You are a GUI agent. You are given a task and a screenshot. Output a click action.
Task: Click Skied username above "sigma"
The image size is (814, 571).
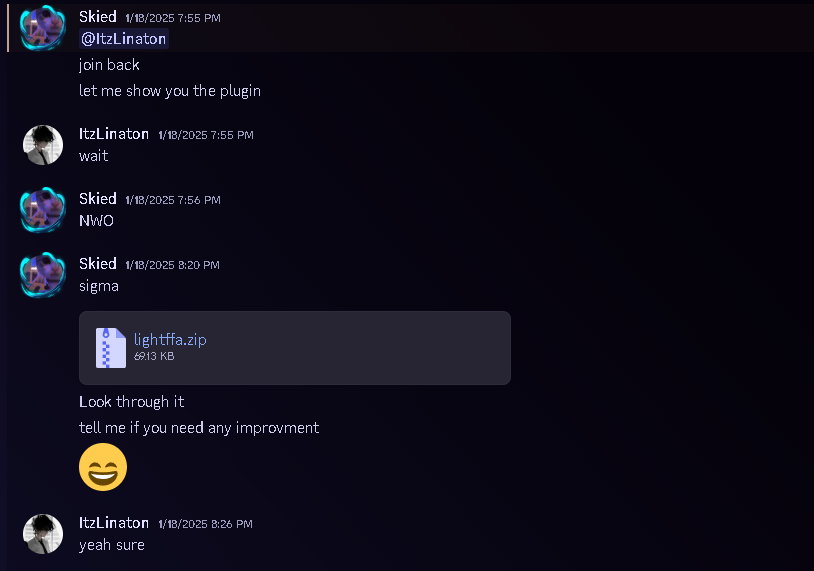click(x=98, y=264)
